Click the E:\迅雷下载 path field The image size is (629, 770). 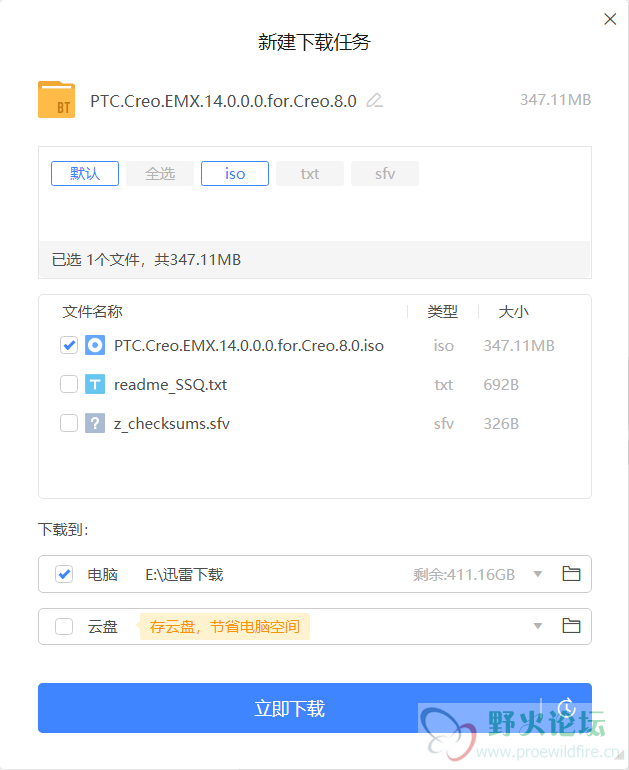(x=184, y=574)
